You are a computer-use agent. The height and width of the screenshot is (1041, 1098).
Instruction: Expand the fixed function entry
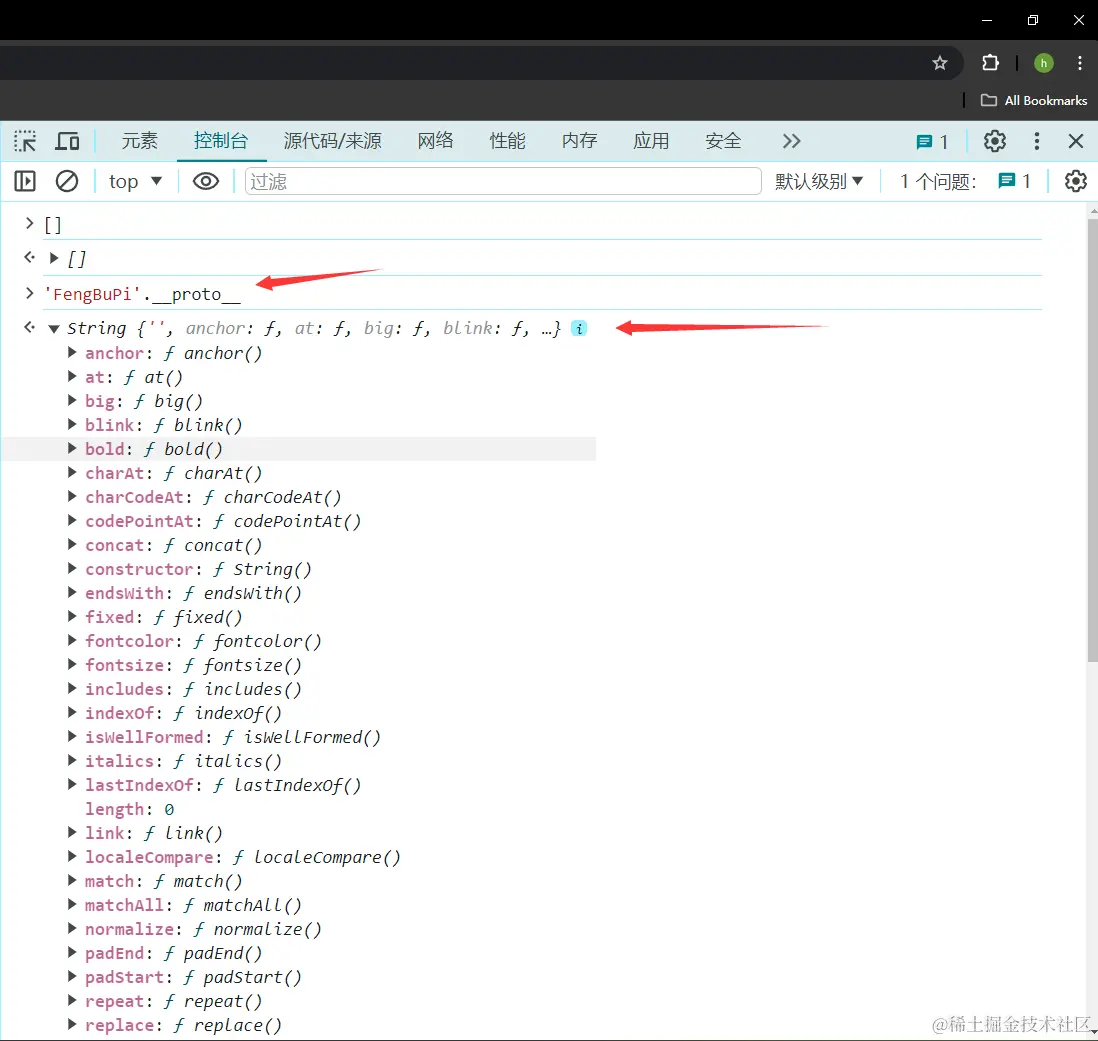point(71,616)
